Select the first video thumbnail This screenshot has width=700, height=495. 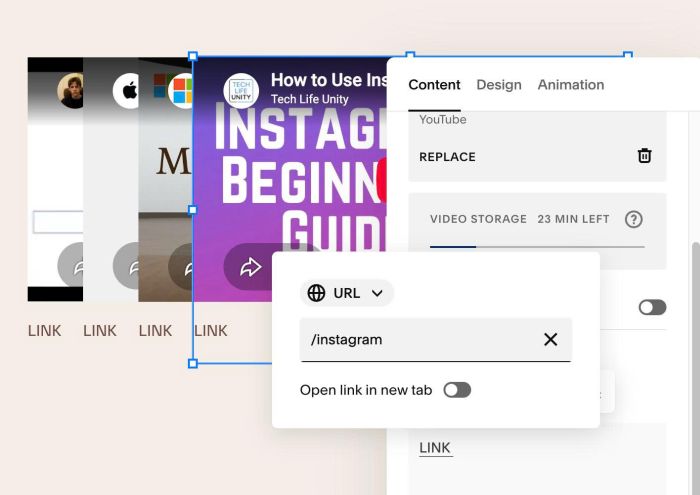(55, 179)
